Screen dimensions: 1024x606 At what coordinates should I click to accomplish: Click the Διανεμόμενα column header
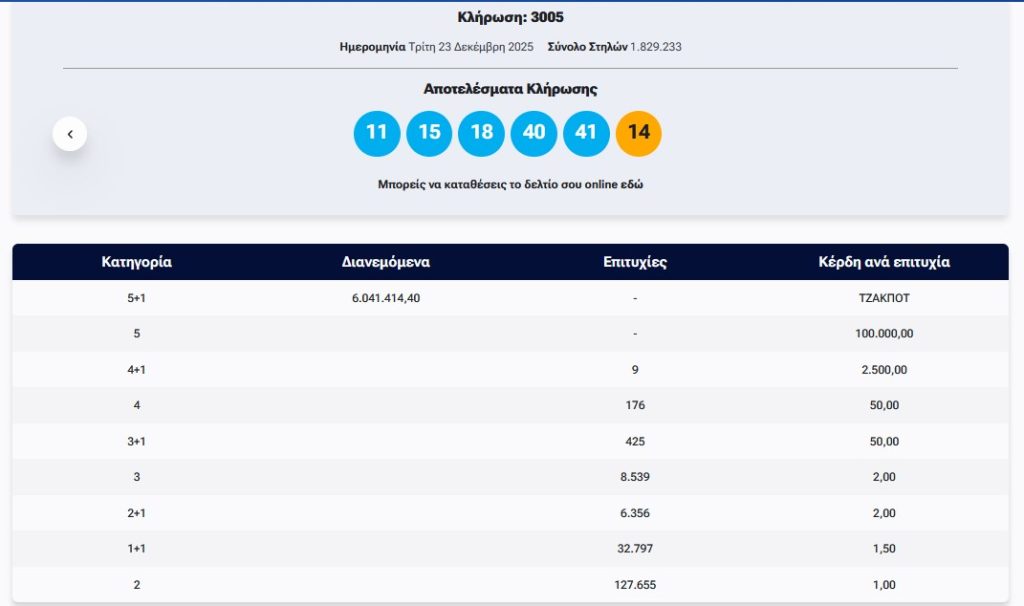point(386,262)
